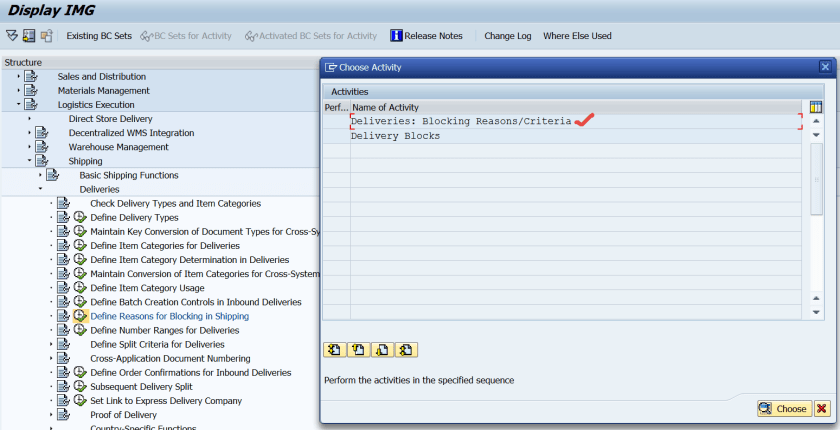This screenshot has width=840, height=430.
Task: Go to last page in Choose Activity dialog
Action: click(406, 350)
